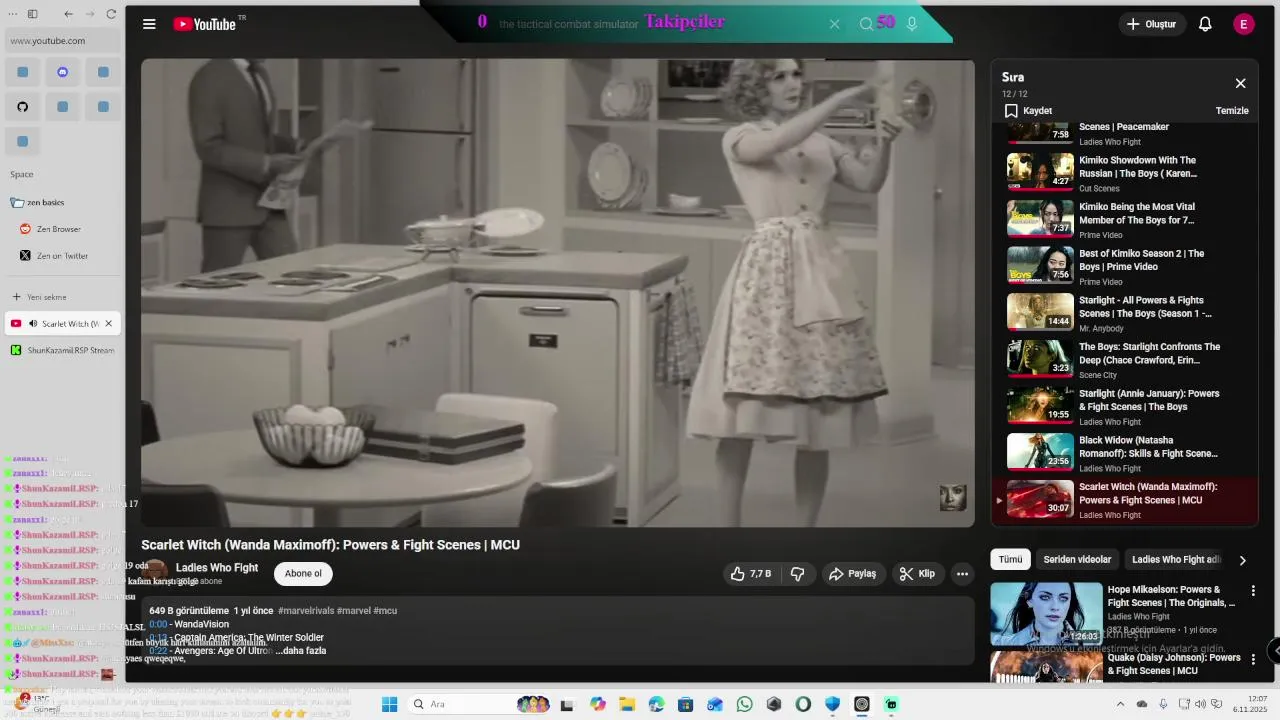
Task: Mute the Scarlet Witch tab speaker icon
Action: point(33,324)
